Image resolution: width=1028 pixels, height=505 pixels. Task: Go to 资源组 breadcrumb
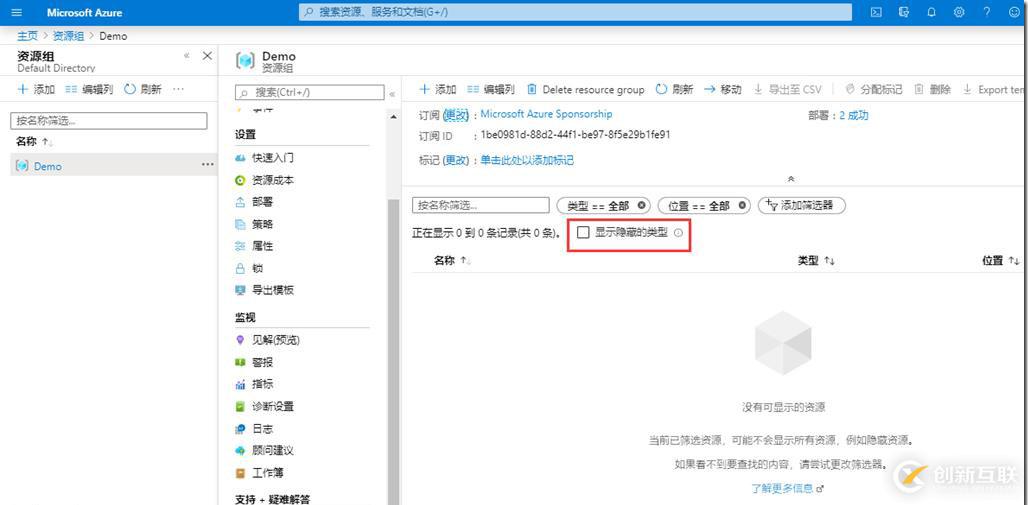68,36
